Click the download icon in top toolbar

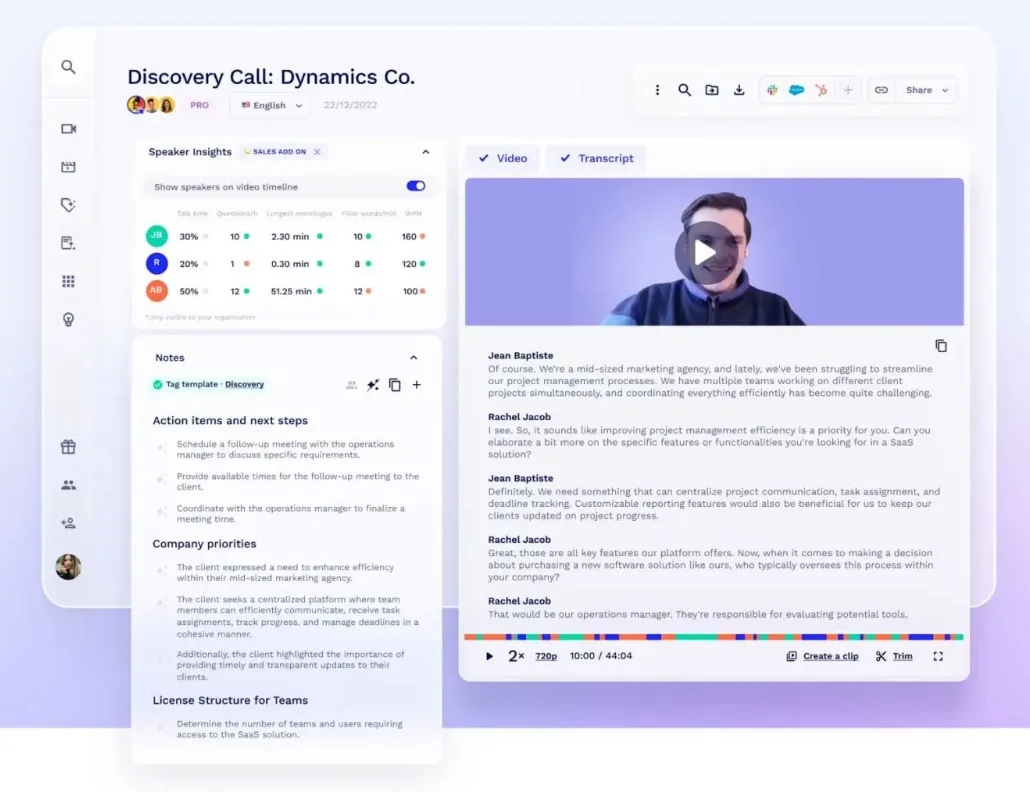(739, 90)
